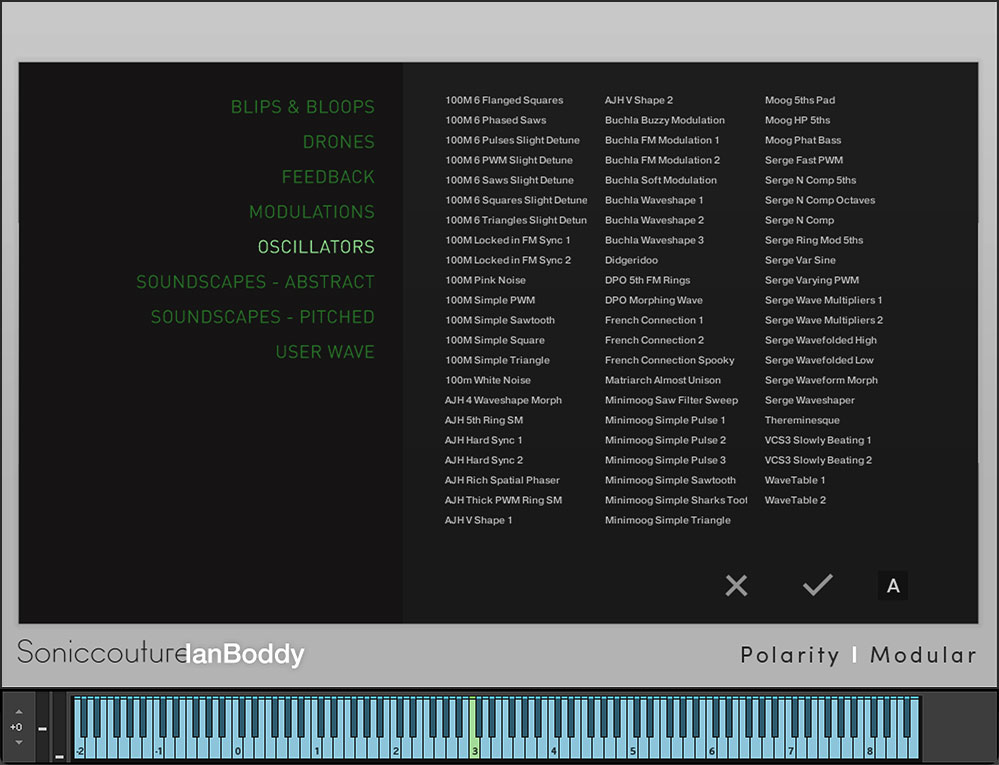This screenshot has width=999, height=765.
Task: Select preset Thereminesque
Action: click(x=802, y=420)
